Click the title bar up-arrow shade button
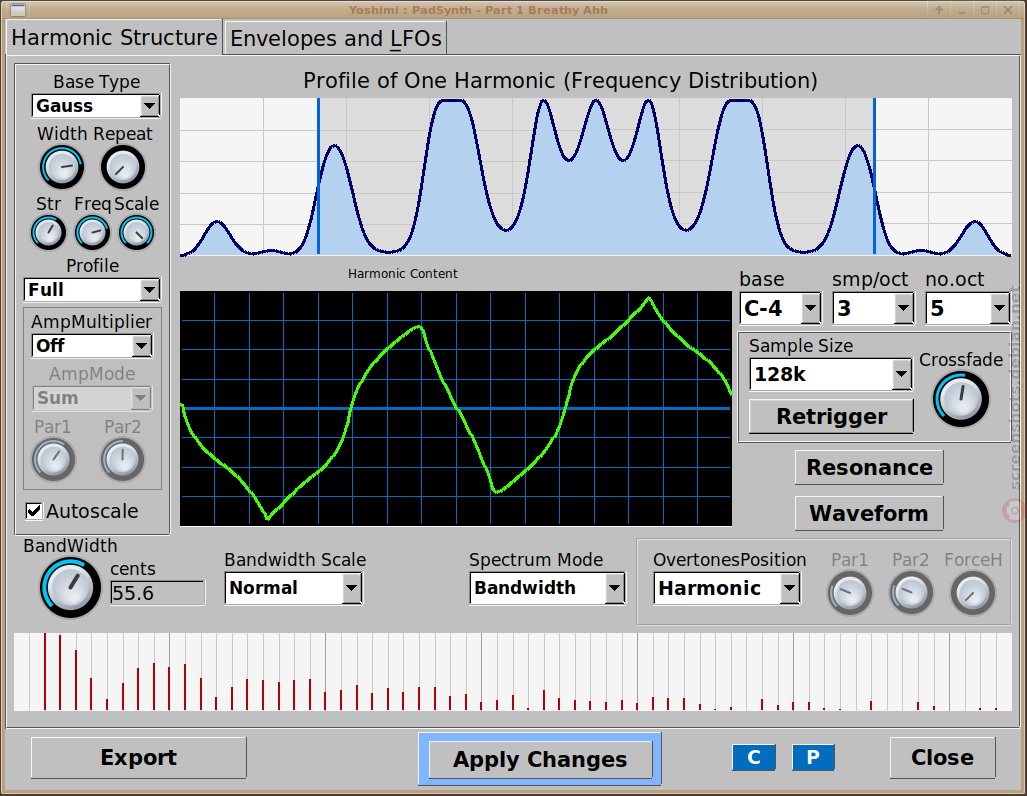The width and height of the screenshot is (1027, 796). tap(939, 10)
